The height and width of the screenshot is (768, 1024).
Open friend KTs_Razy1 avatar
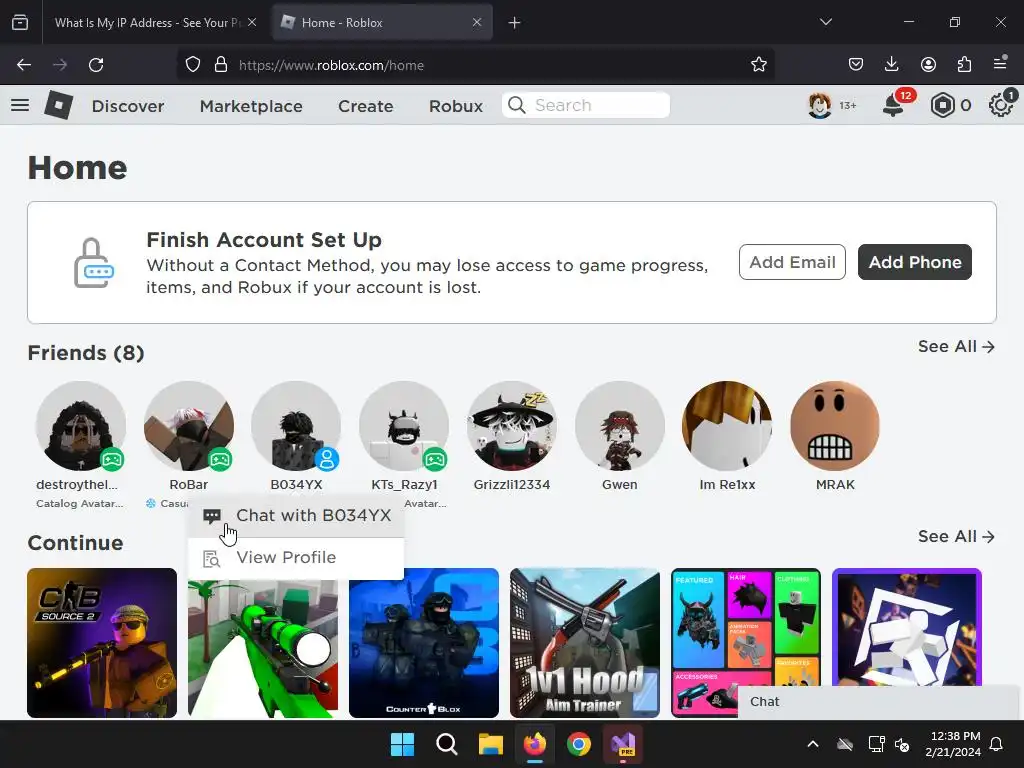[x=404, y=426]
